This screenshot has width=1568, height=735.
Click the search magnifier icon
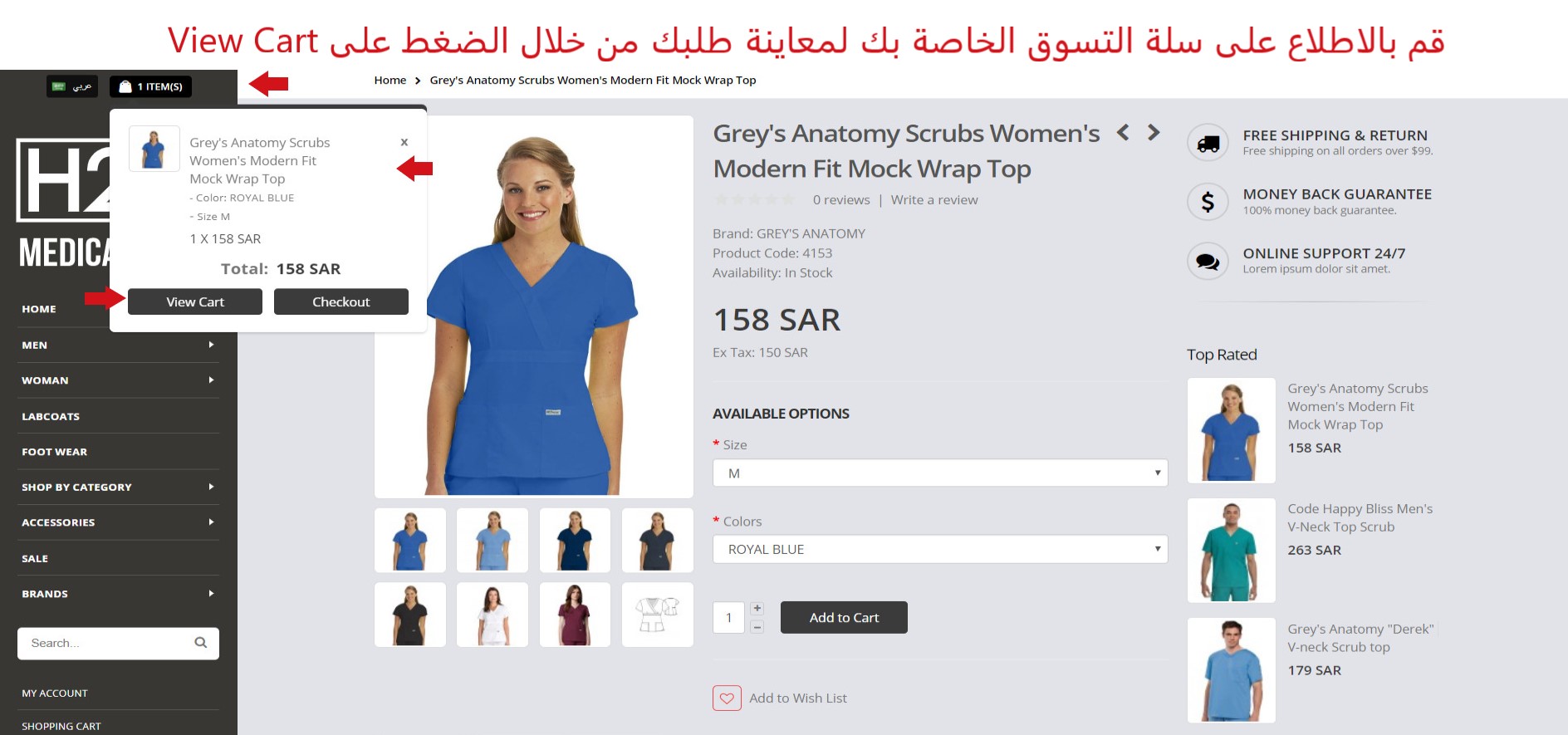pos(200,643)
